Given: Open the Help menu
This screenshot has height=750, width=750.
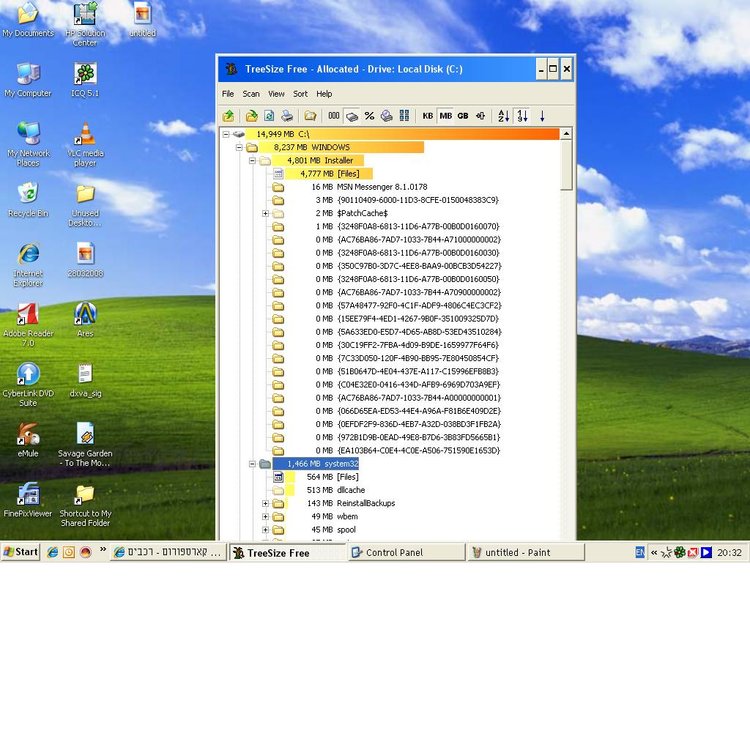Looking at the screenshot, I should coord(324,94).
